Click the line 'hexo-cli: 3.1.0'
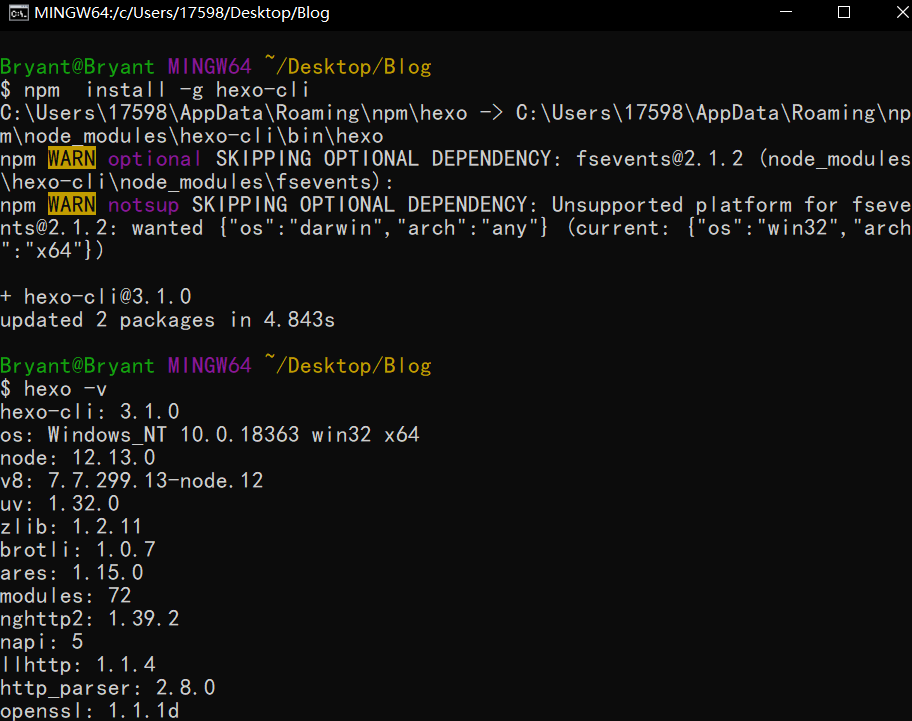 coord(90,412)
